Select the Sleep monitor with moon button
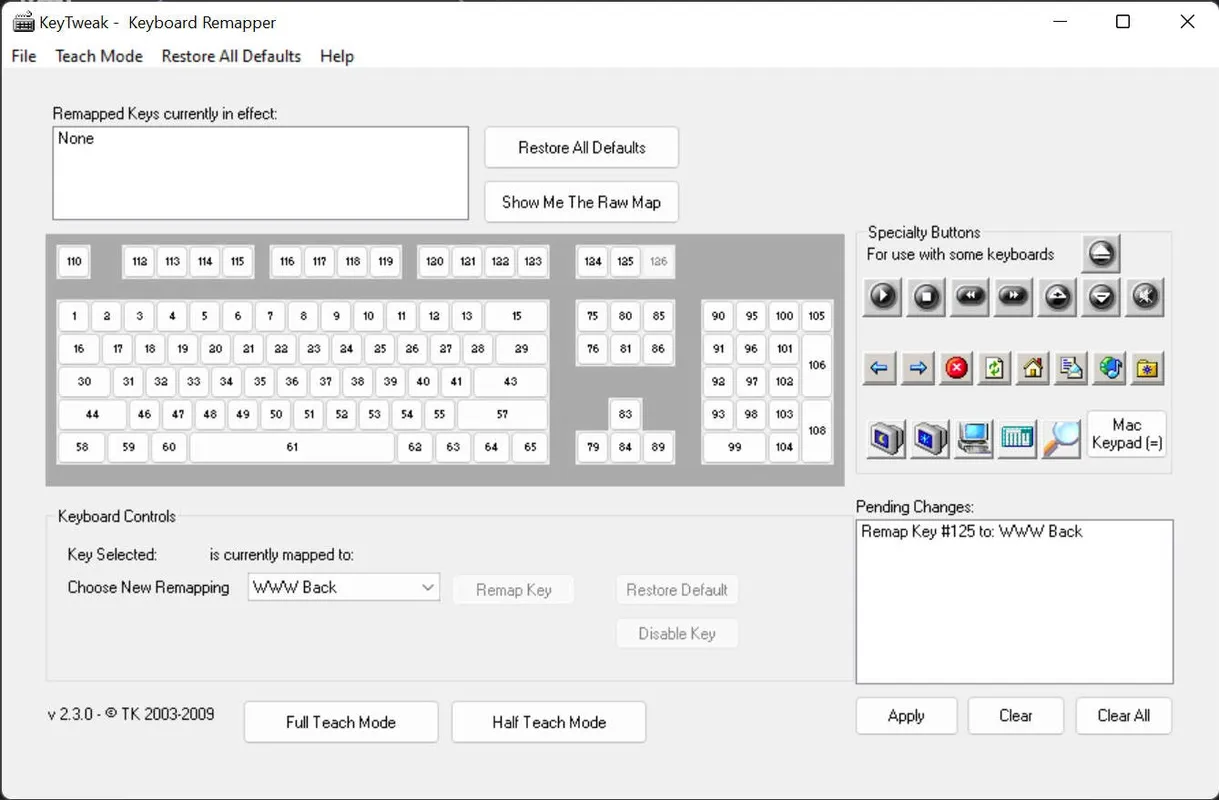Screen dimensions: 1219x800 tap(886, 439)
